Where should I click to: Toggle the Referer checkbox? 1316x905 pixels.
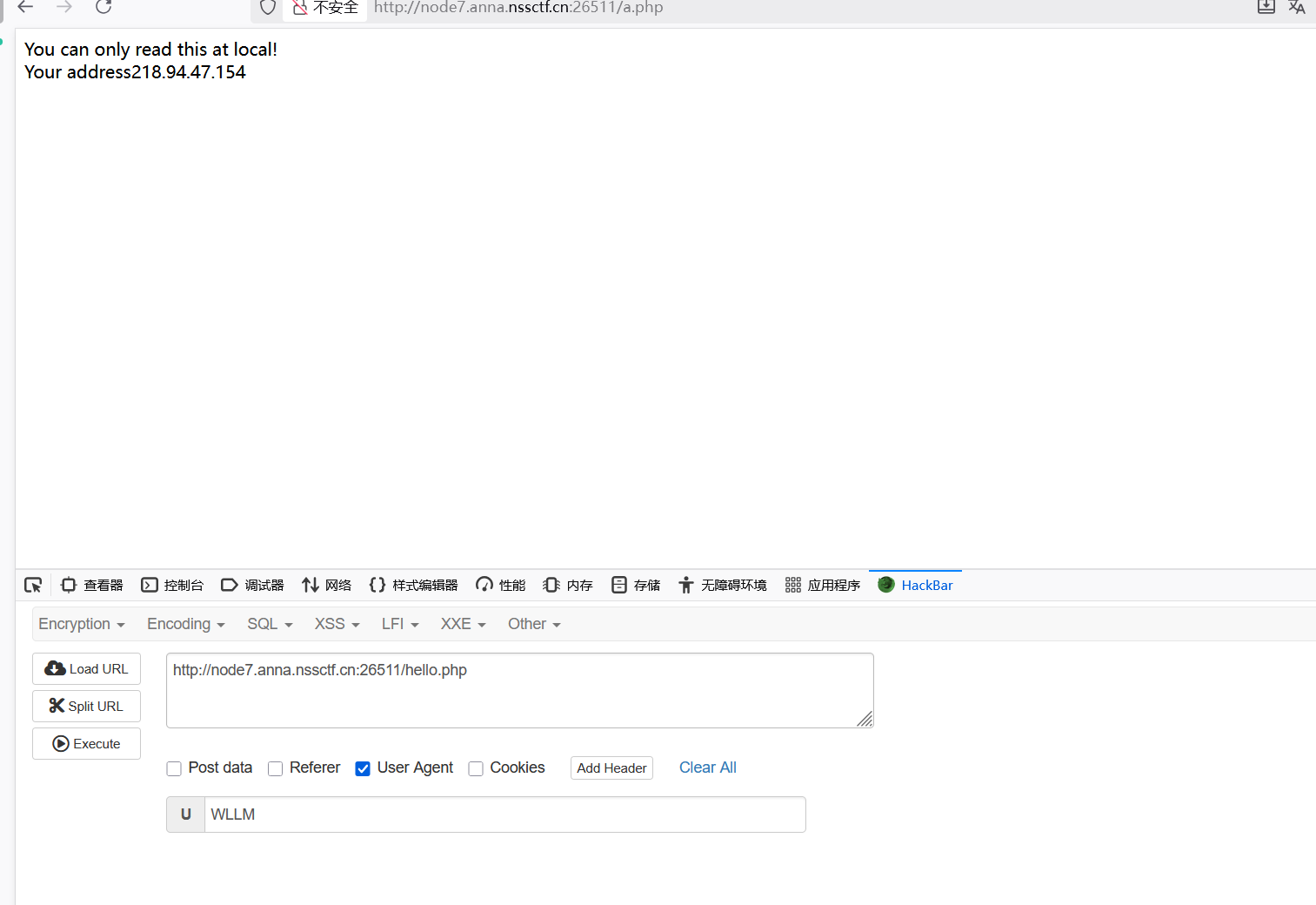click(276, 768)
